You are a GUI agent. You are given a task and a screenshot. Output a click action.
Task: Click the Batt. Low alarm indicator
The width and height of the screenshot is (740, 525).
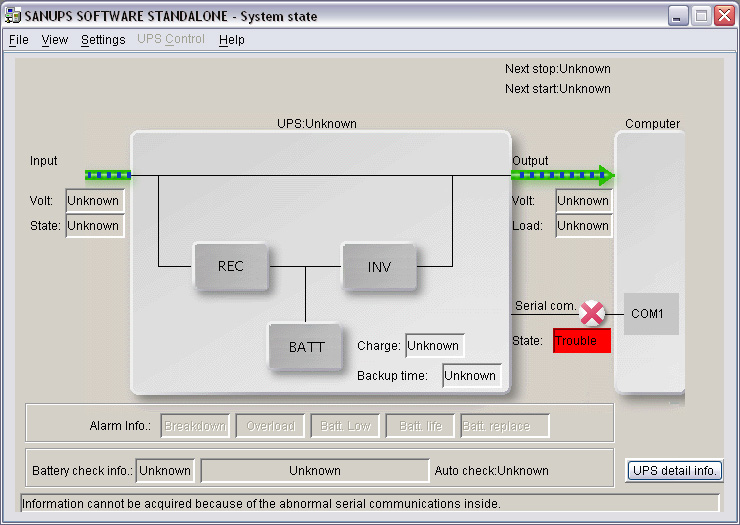click(x=345, y=426)
